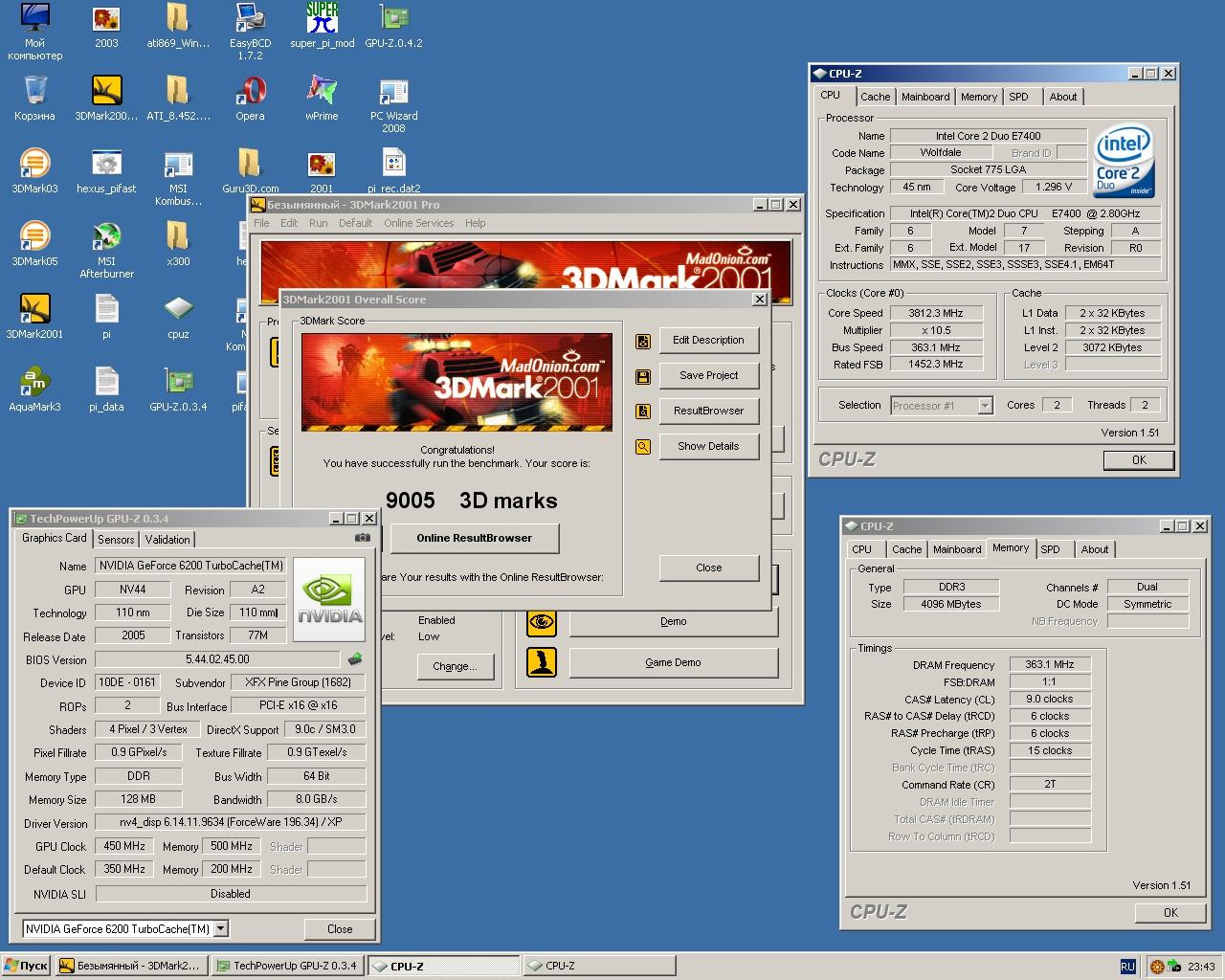
Task: Open the x300 folder on desktop
Action: (178, 243)
